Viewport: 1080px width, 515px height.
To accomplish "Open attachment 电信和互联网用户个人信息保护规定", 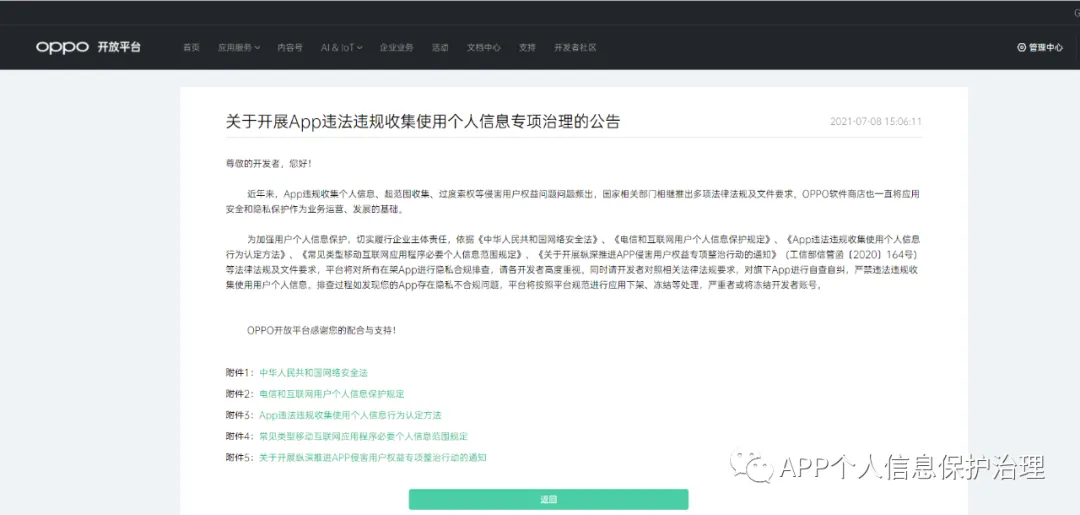I will click(331, 394).
